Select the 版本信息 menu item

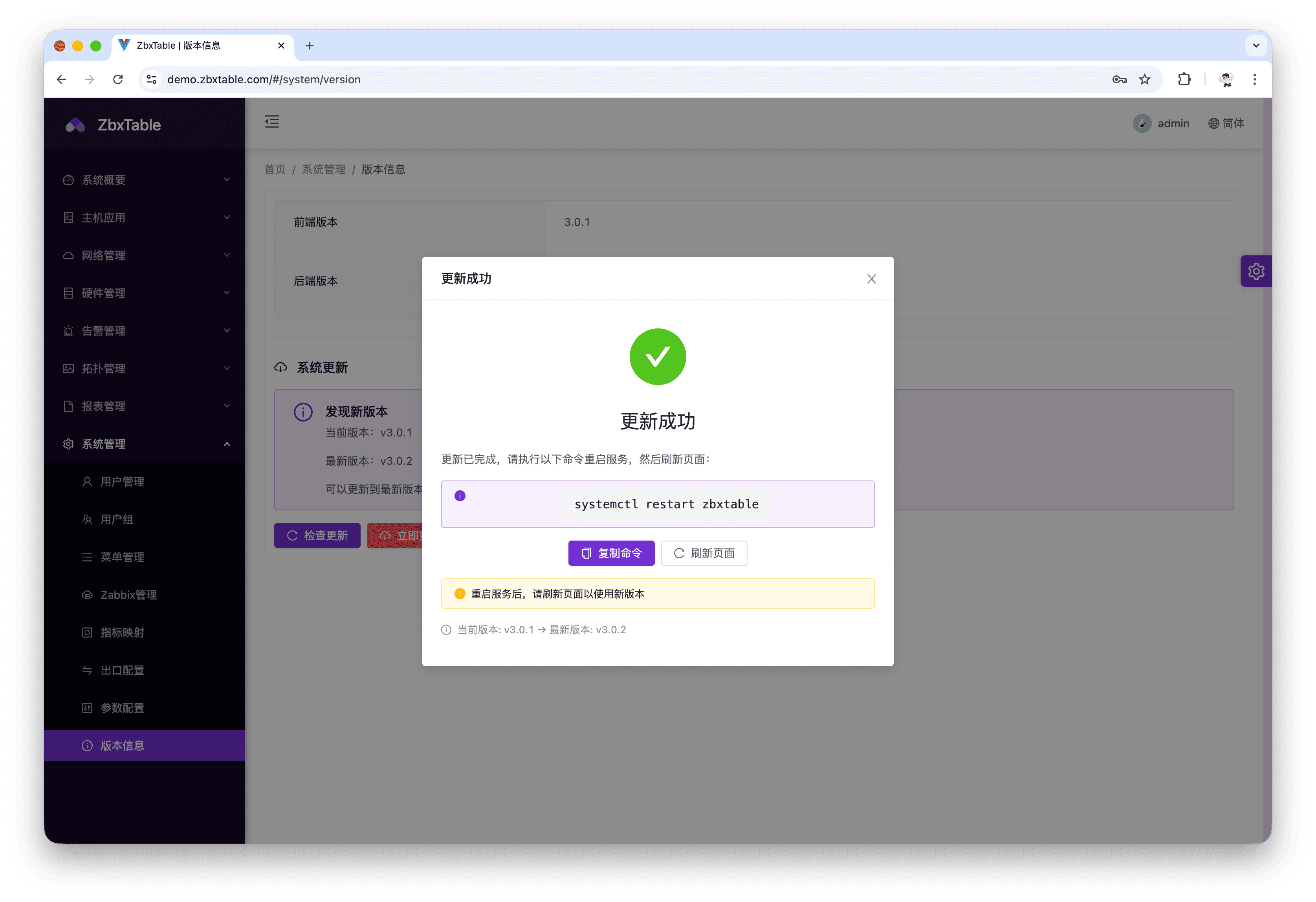[122, 746]
